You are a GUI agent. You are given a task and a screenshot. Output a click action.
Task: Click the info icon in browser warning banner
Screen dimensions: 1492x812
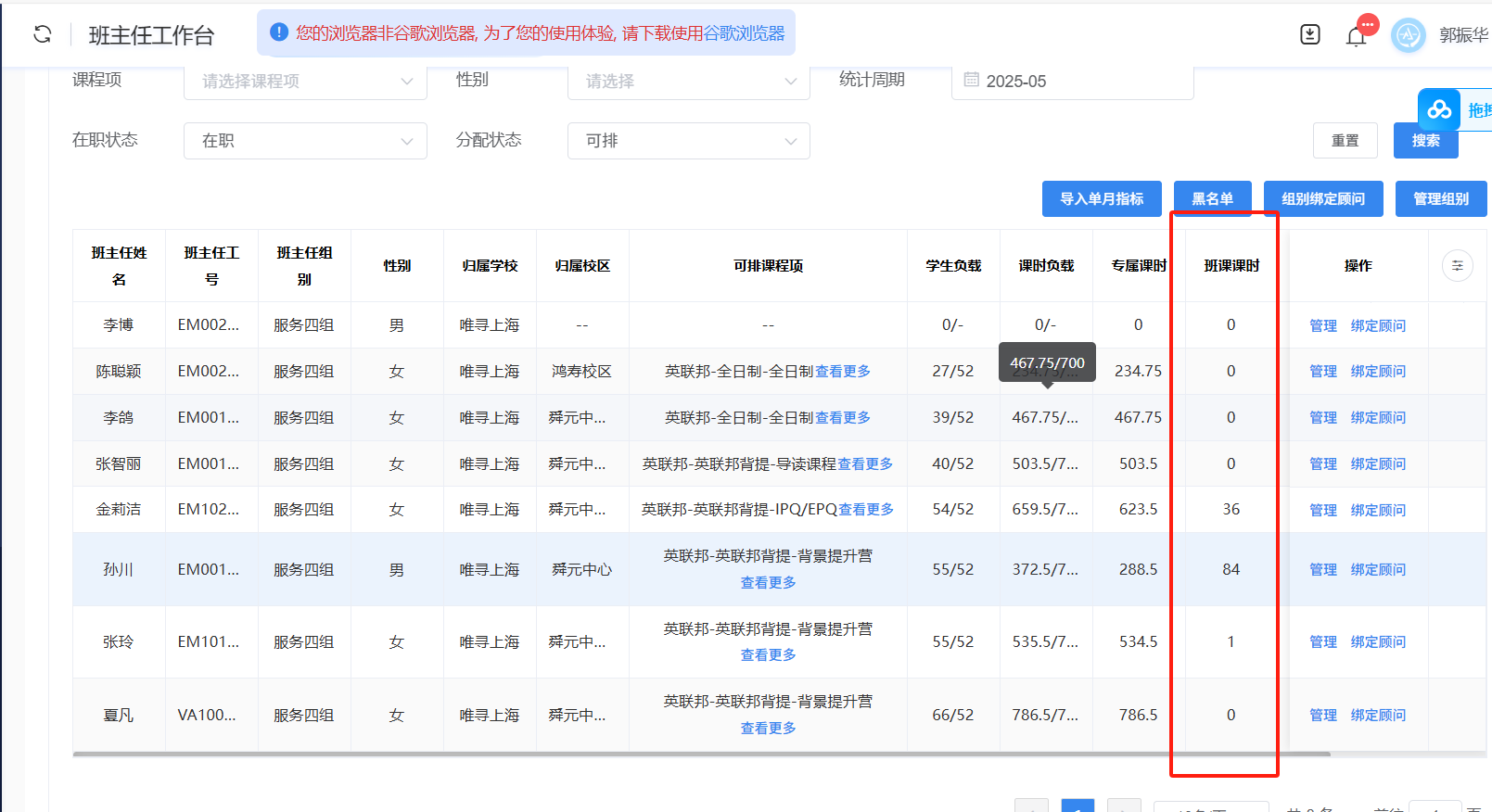[x=278, y=32]
